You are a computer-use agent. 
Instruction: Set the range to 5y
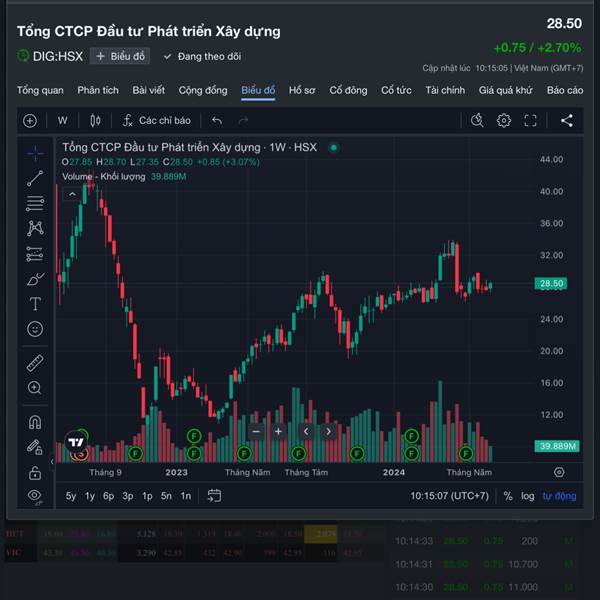[71, 496]
